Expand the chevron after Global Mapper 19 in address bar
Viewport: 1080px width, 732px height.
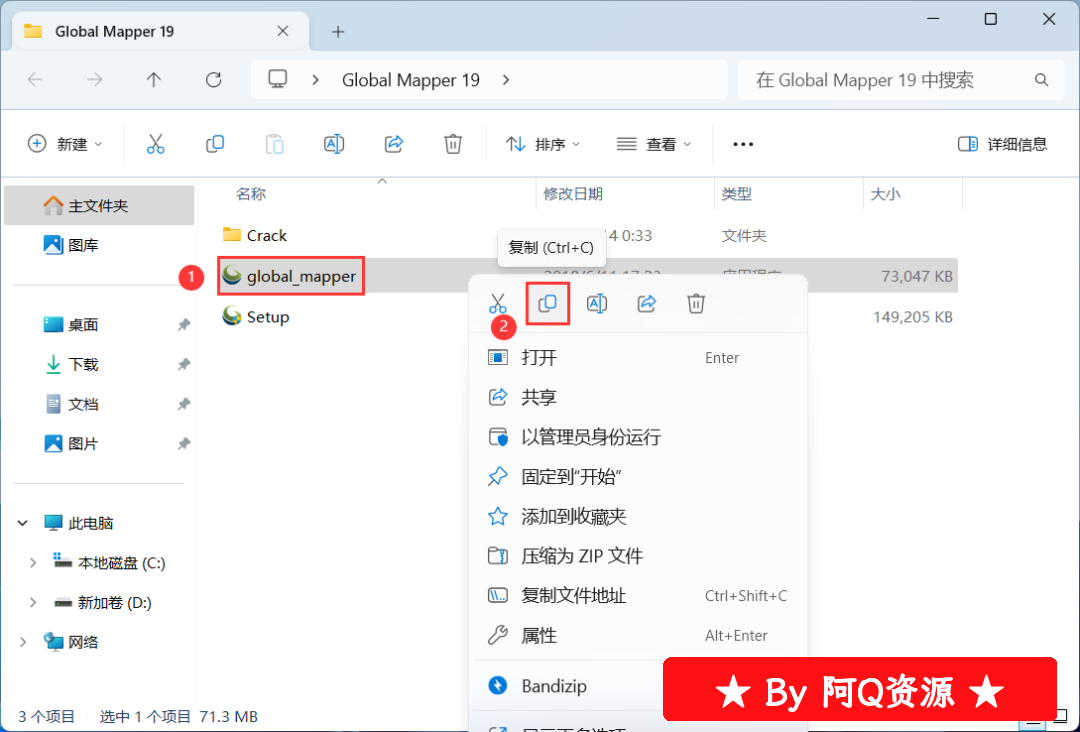tap(506, 80)
